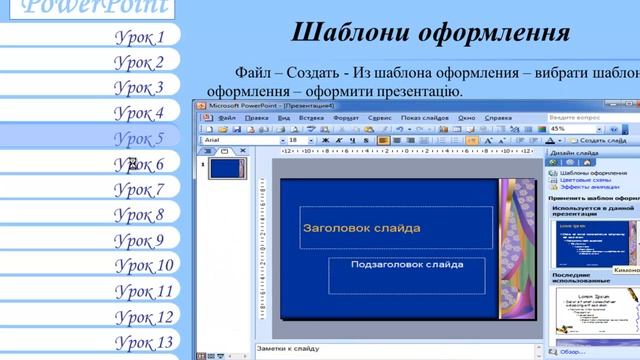
Task: Click the Paste clipboard icon
Action: [x=369, y=129]
